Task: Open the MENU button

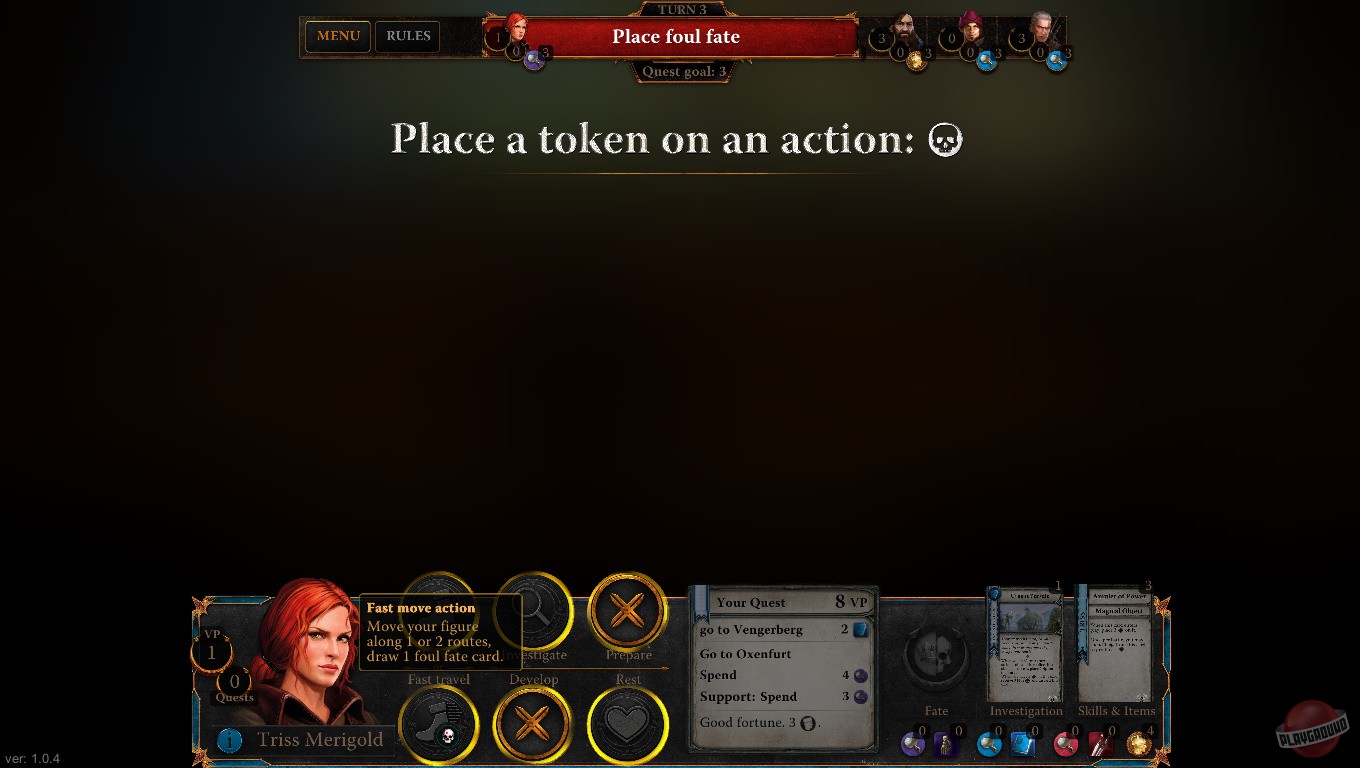Action: 338,37
